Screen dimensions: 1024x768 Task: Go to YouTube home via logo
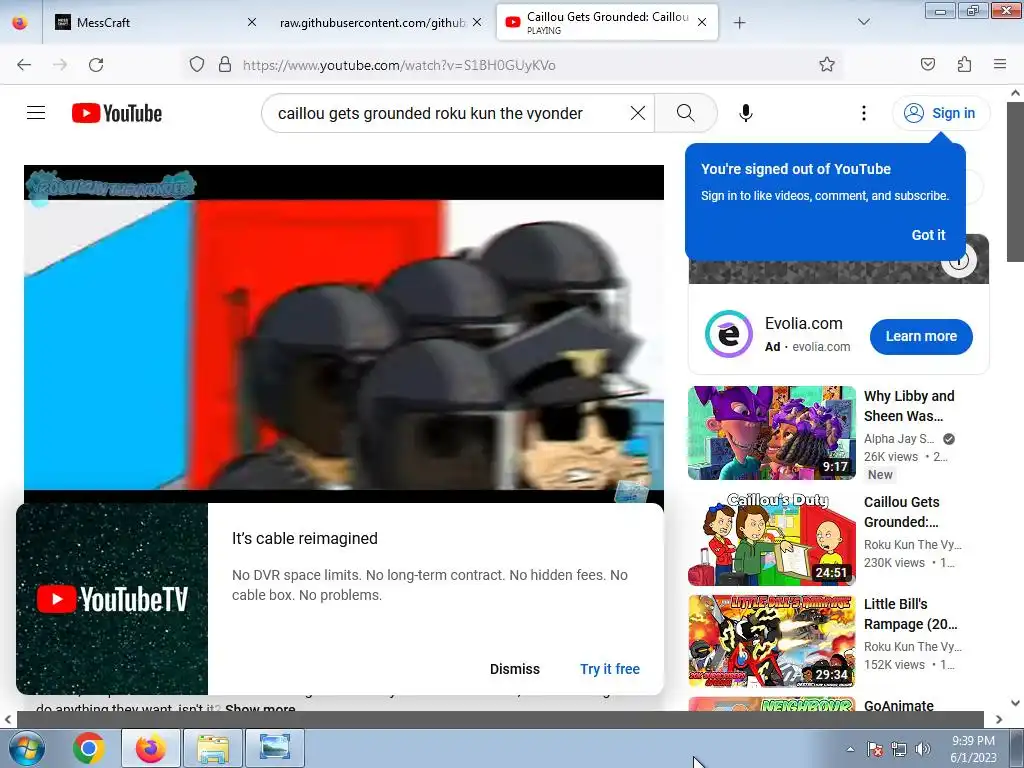coord(117,113)
